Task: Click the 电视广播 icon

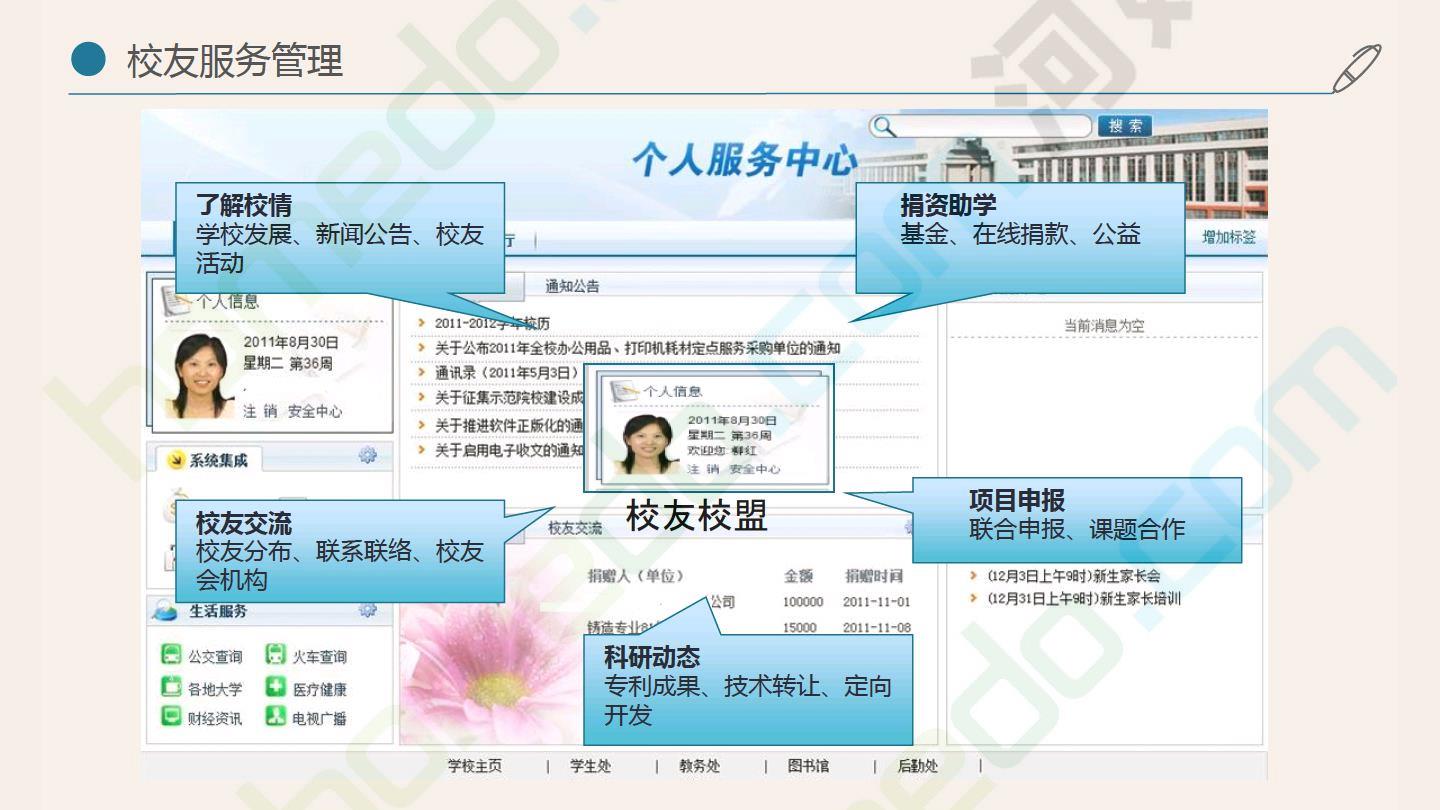Action: coord(276,716)
